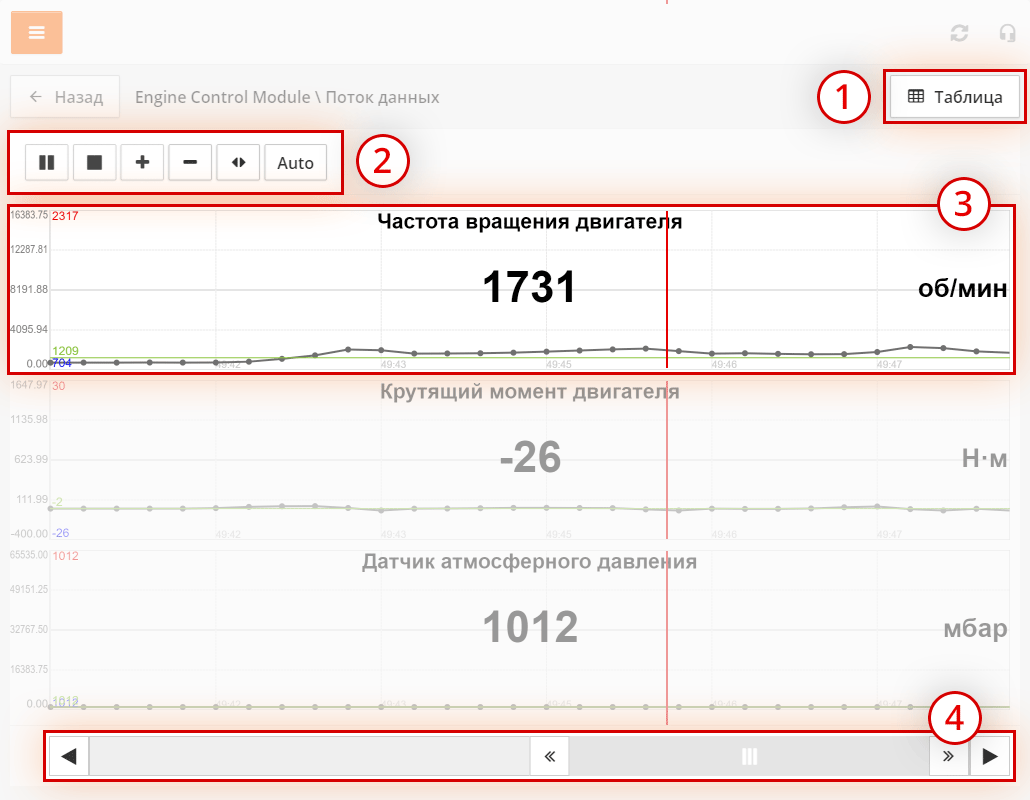Zoom out with the minus button
This screenshot has height=800, width=1030.
click(190, 162)
